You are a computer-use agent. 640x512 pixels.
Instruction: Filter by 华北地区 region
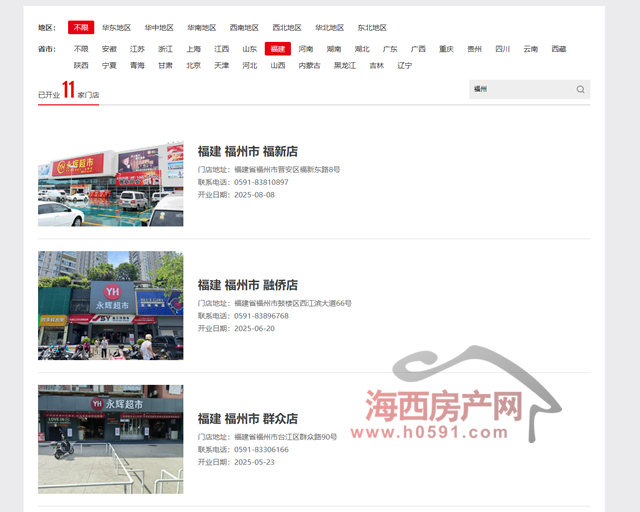[329, 27]
